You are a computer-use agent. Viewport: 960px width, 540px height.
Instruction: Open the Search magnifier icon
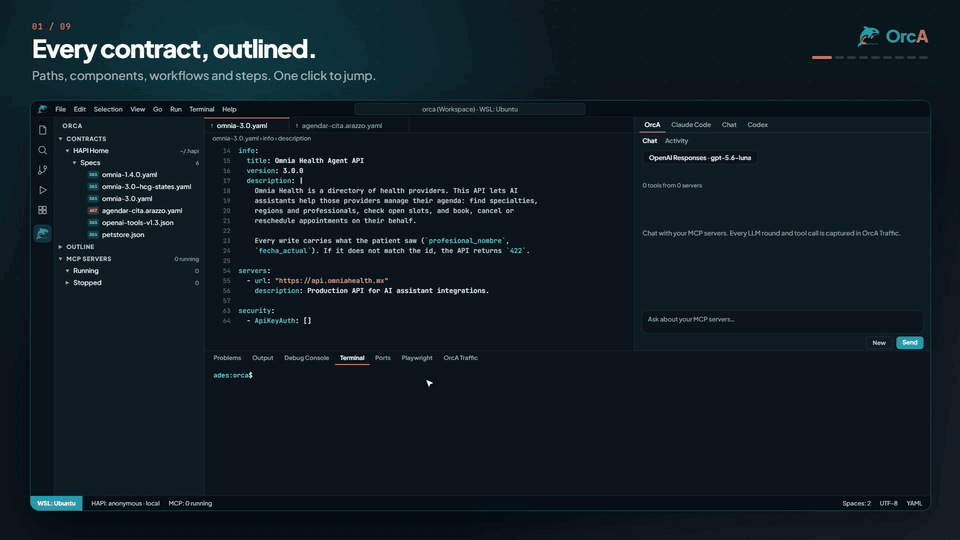pyautogui.click(x=42, y=150)
